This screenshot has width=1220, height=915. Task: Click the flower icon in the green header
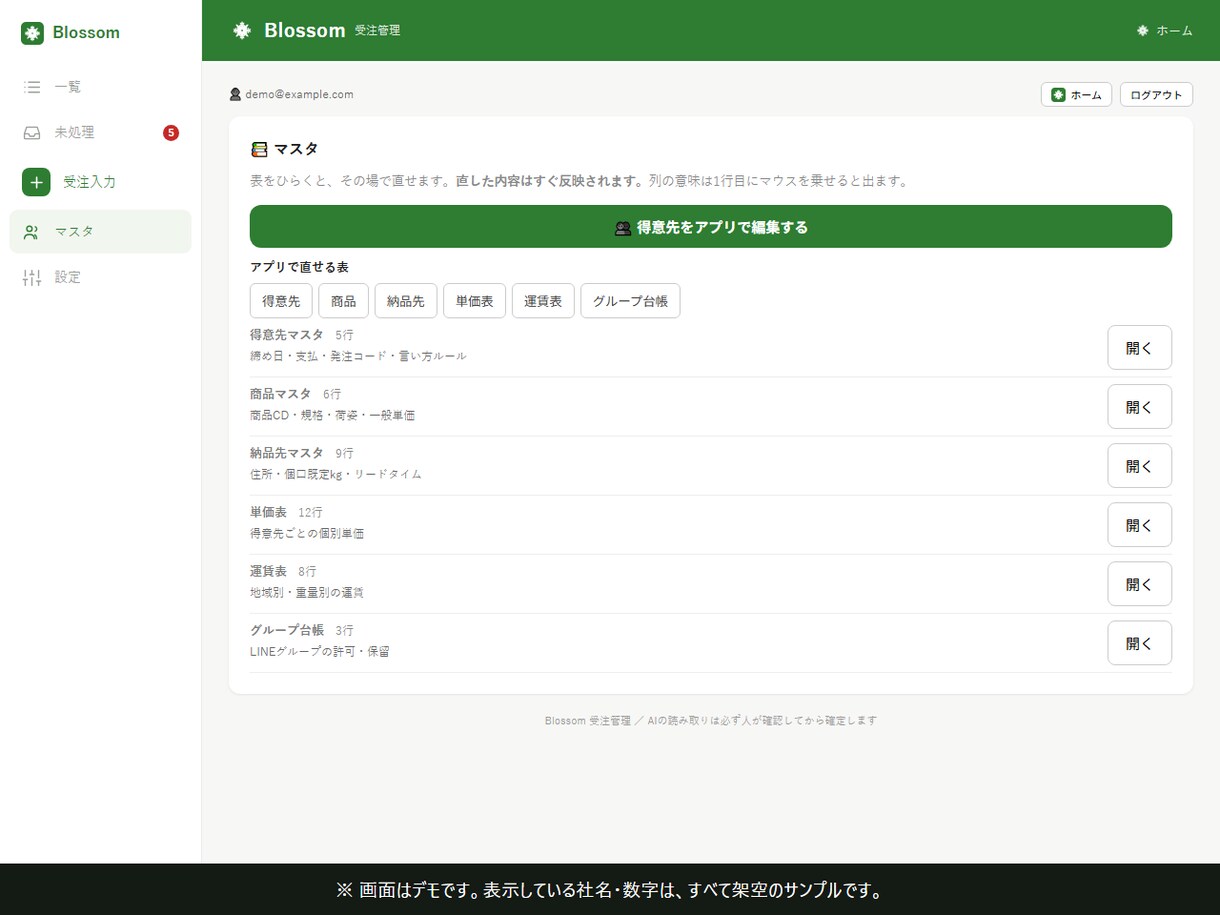coord(242,30)
